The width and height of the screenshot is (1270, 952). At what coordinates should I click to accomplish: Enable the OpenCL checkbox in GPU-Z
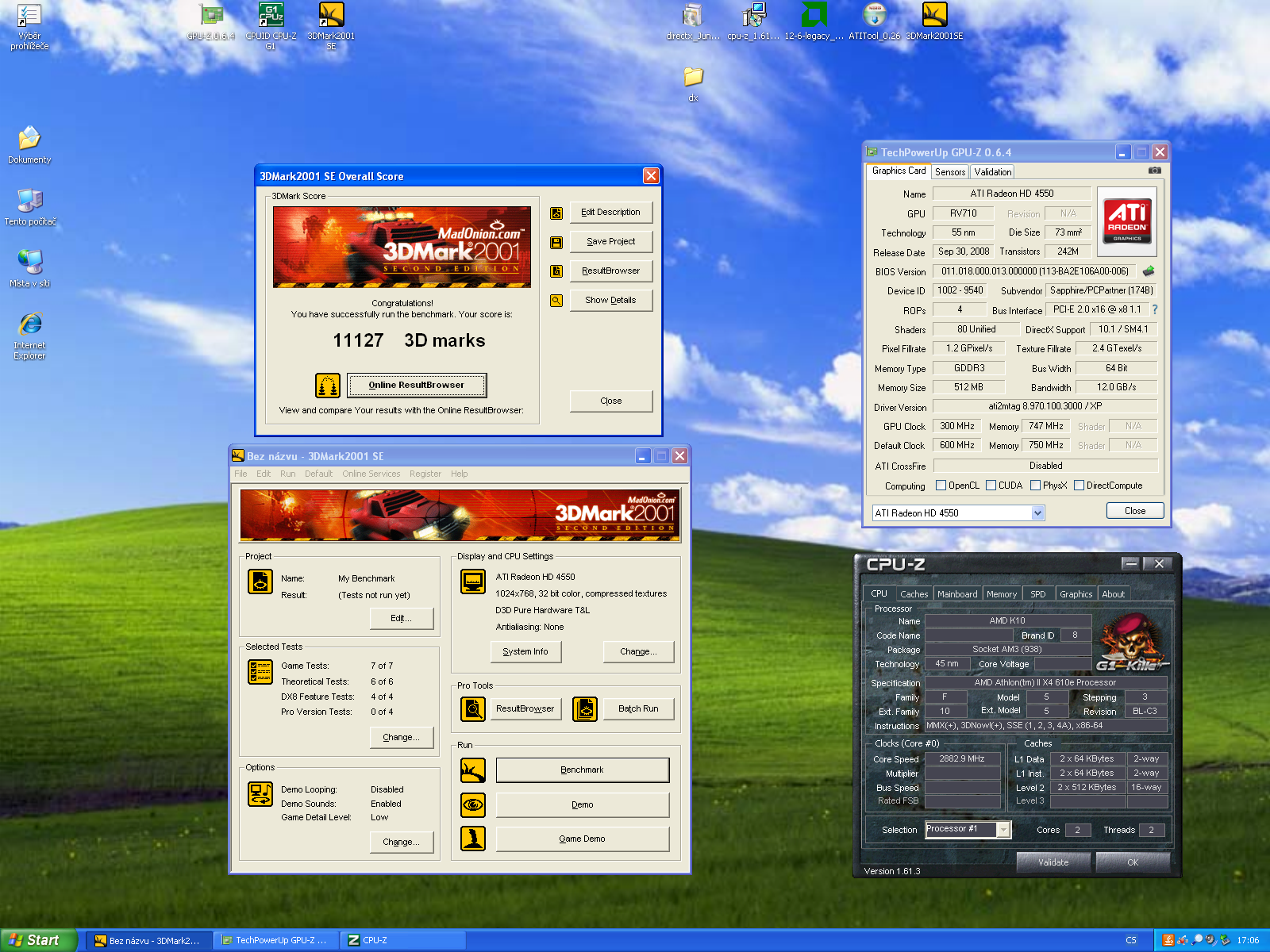pos(941,486)
